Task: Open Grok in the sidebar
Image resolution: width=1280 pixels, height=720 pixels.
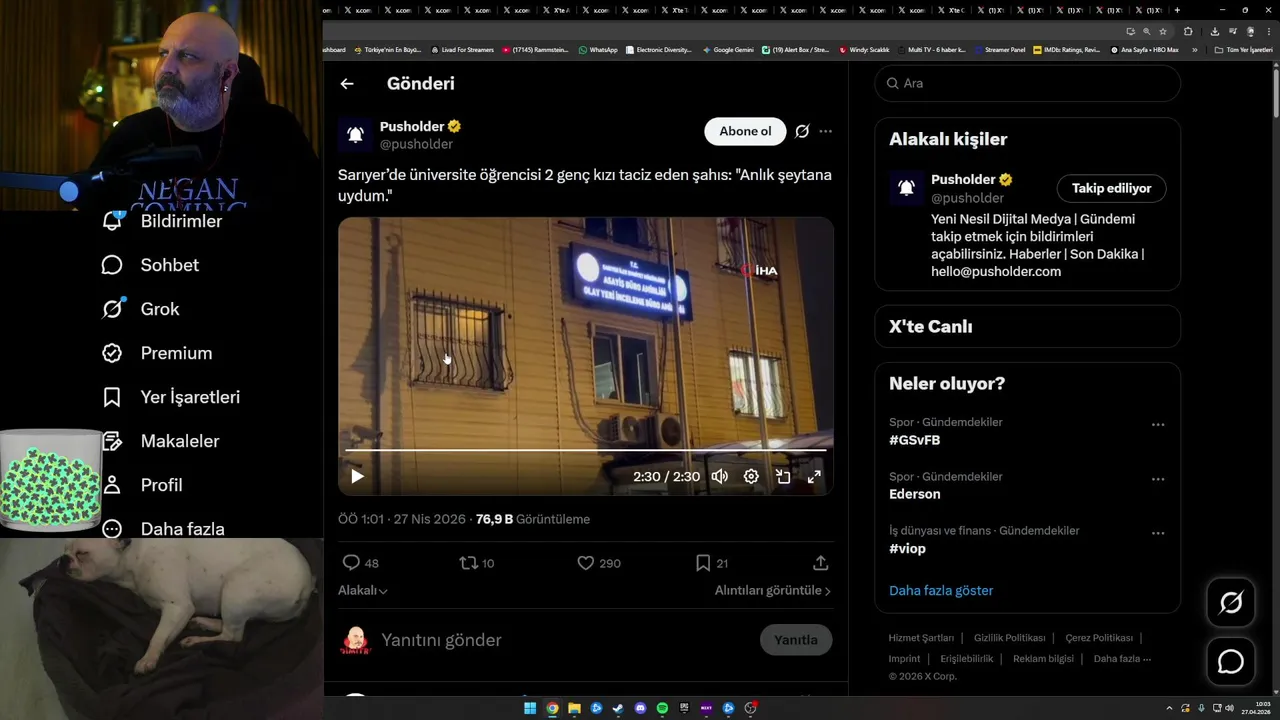Action: (140, 309)
